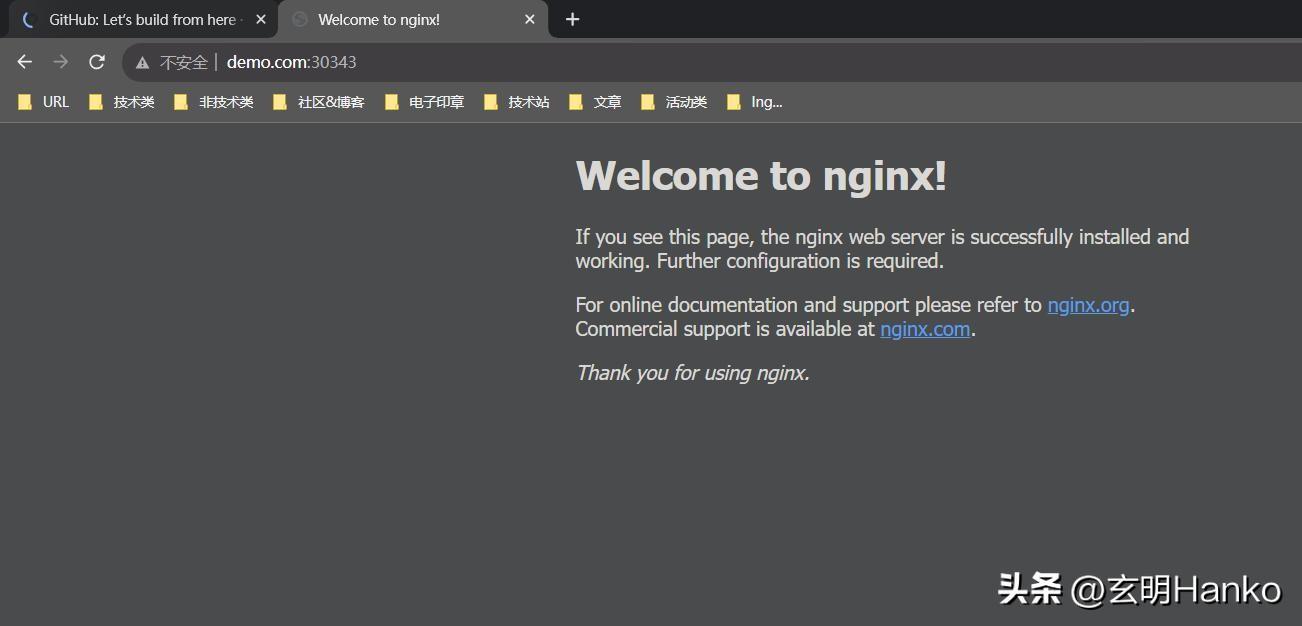Screen dimensions: 1302x626
Task: Open a new browser tab
Action: pyautogui.click(x=572, y=19)
